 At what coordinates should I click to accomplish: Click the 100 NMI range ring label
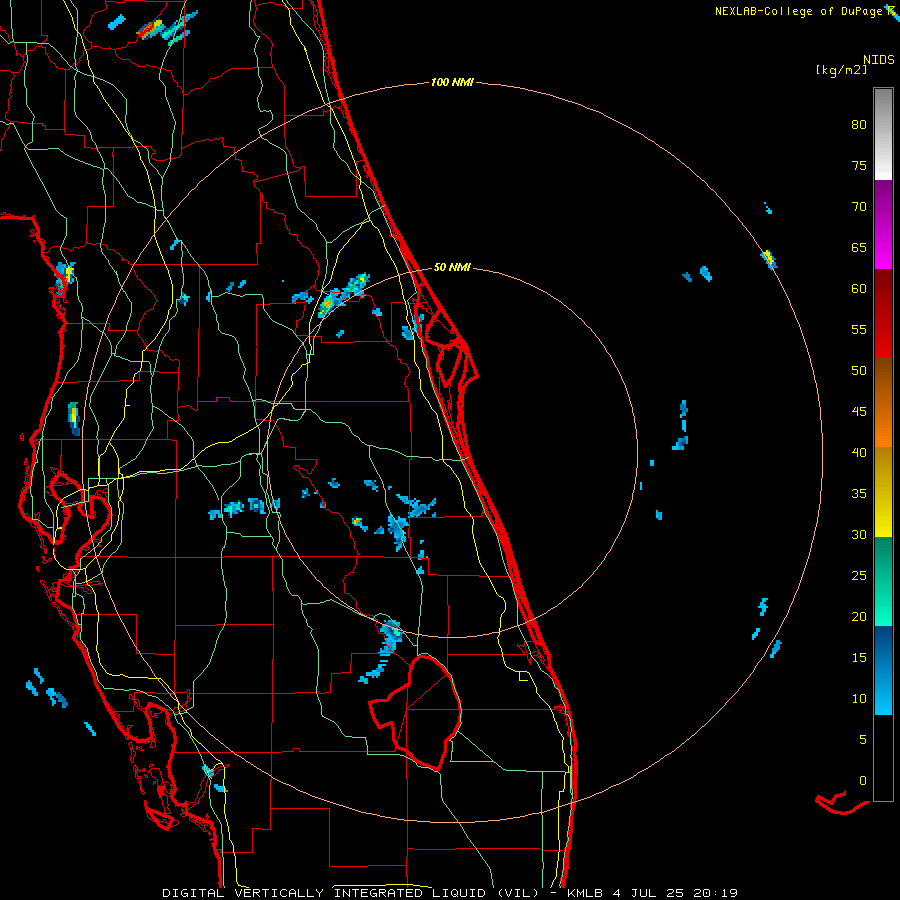pos(452,82)
